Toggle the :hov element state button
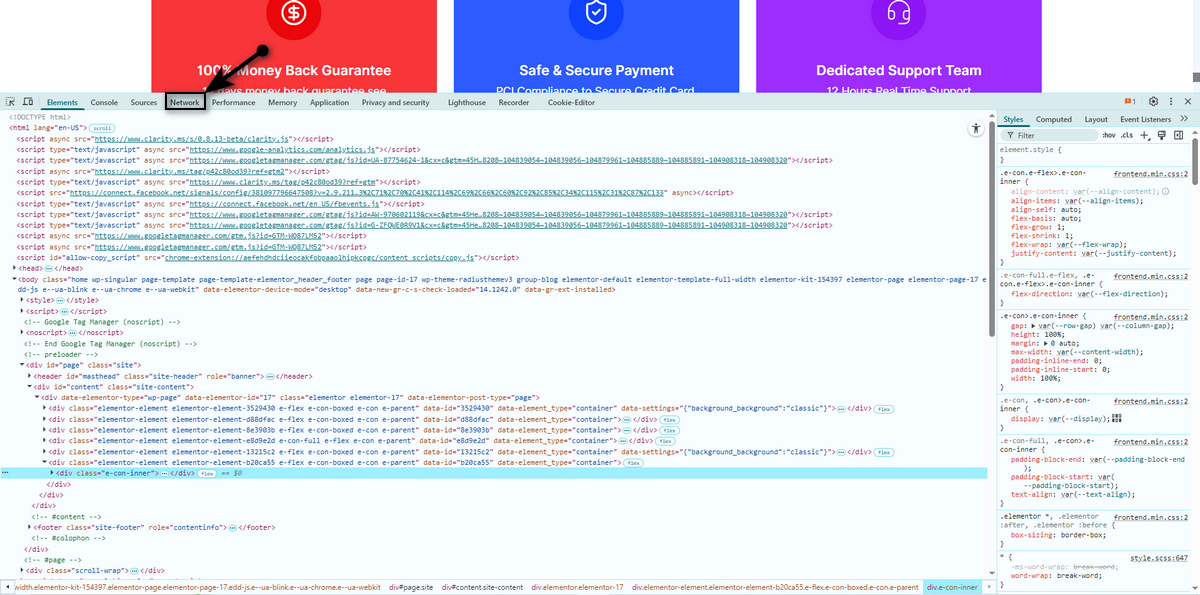Viewport: 1200px width, 595px height. [x=1108, y=135]
